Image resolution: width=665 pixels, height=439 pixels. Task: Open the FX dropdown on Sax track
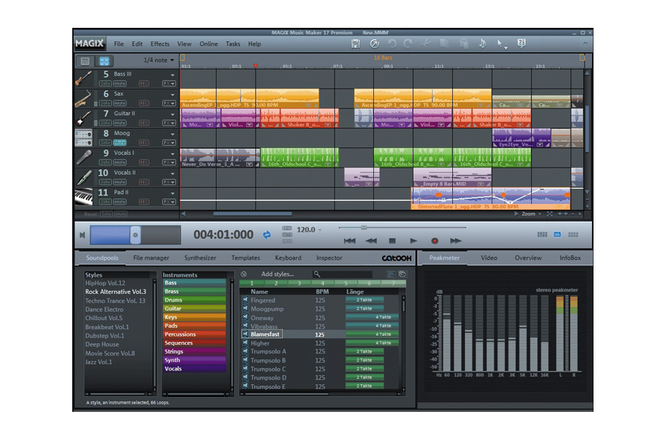pos(169,103)
